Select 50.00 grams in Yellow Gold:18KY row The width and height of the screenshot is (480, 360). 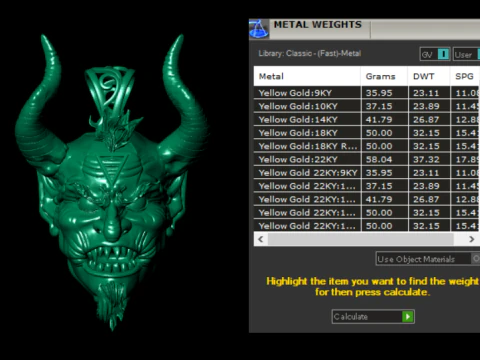385,133
